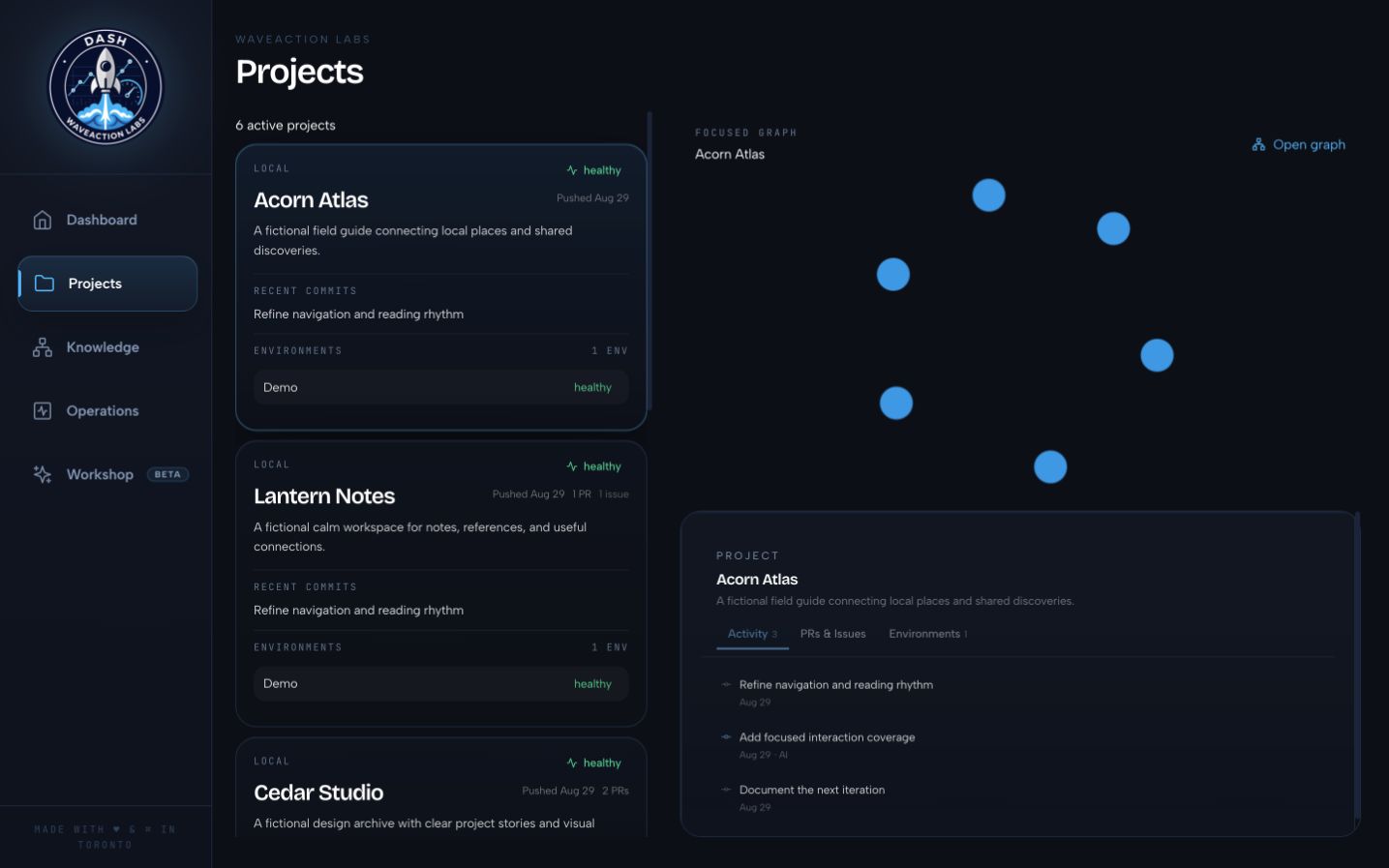
Task: Switch to the PRs & Issues tab
Action: [x=833, y=634]
